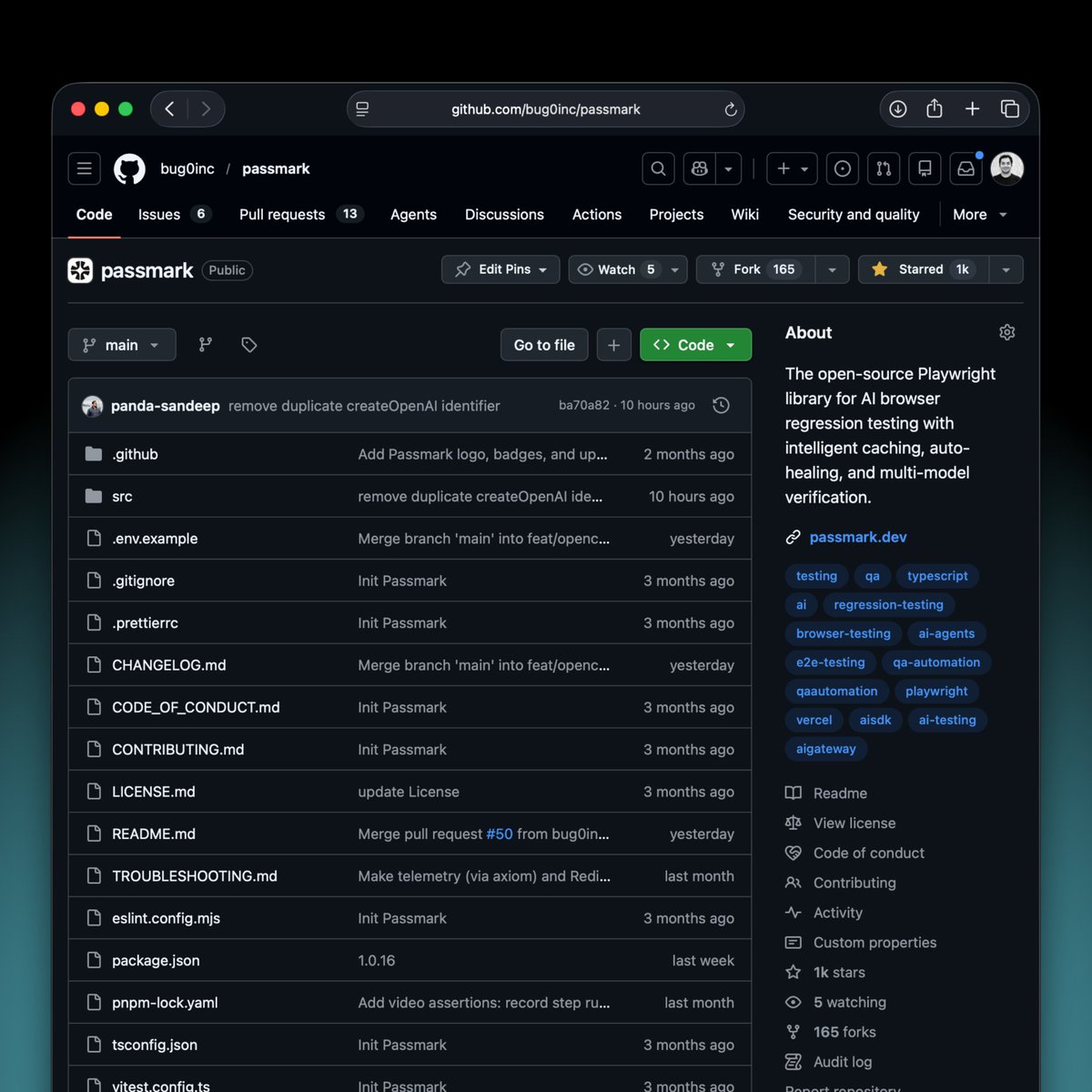Switch to Pull requests tab

pos(300,215)
